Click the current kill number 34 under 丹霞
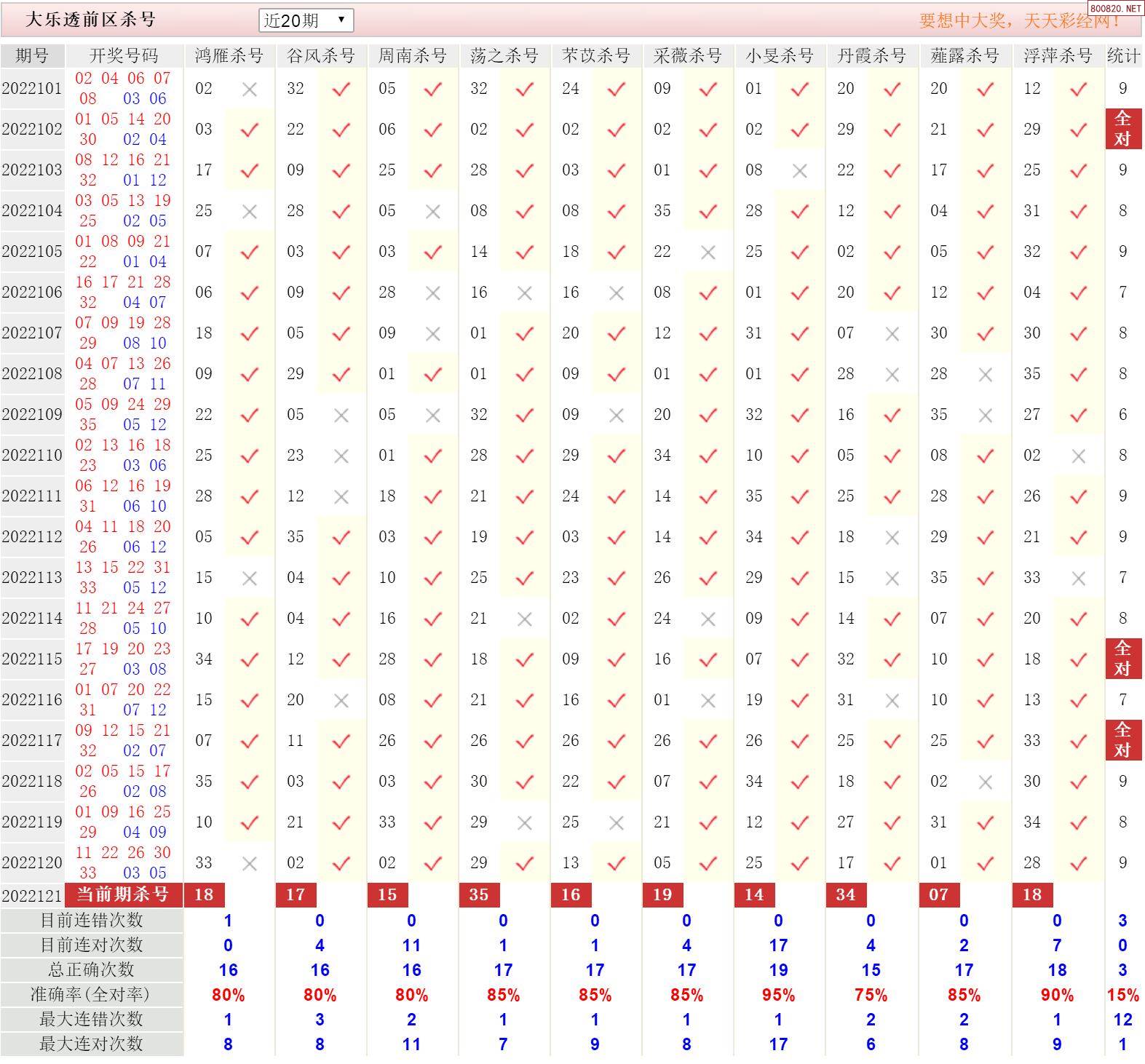Image resolution: width=1145 pixels, height=1064 pixels. click(x=847, y=894)
